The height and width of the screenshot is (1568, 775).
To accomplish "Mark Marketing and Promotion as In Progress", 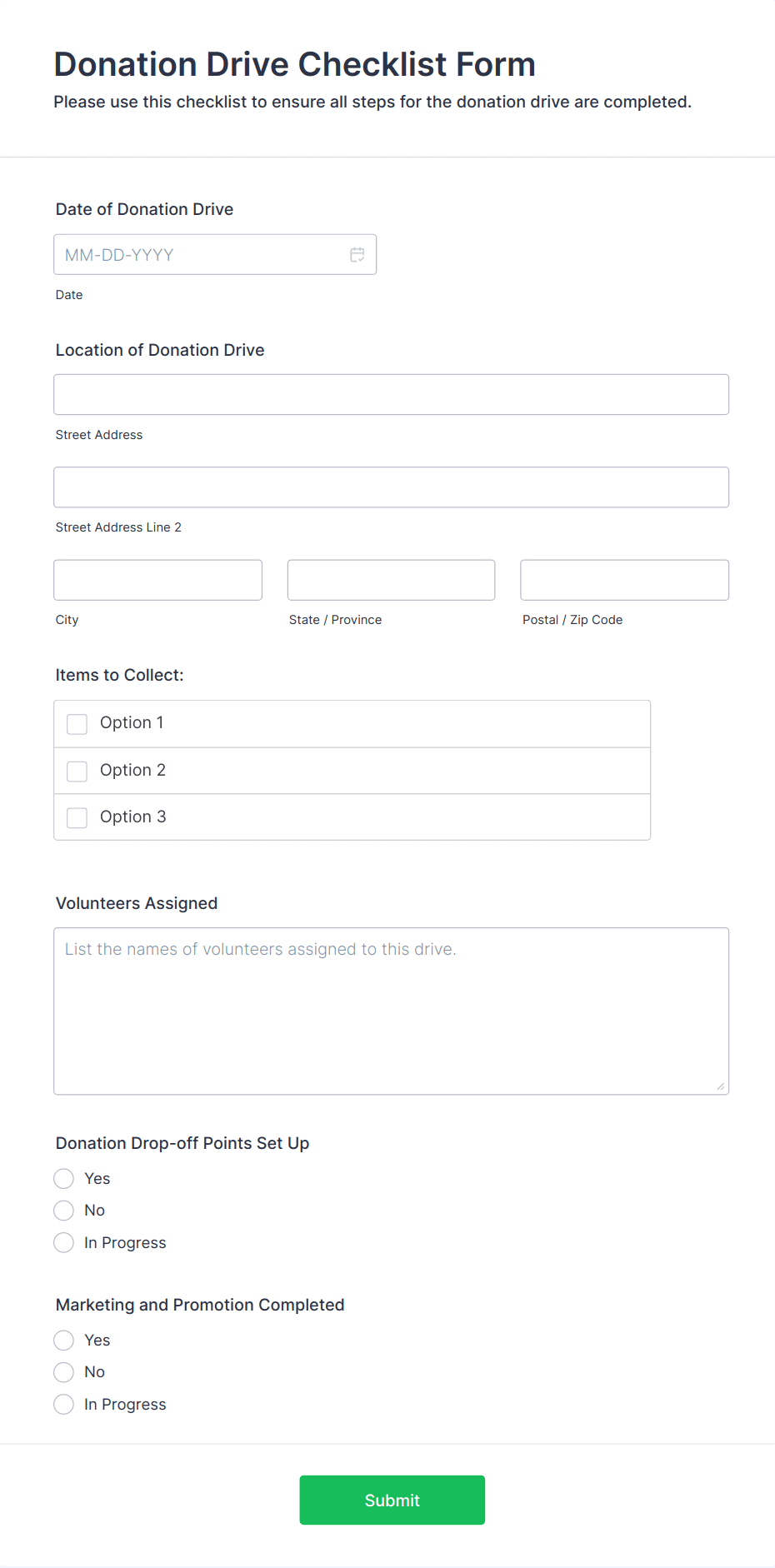I will click(x=64, y=1405).
